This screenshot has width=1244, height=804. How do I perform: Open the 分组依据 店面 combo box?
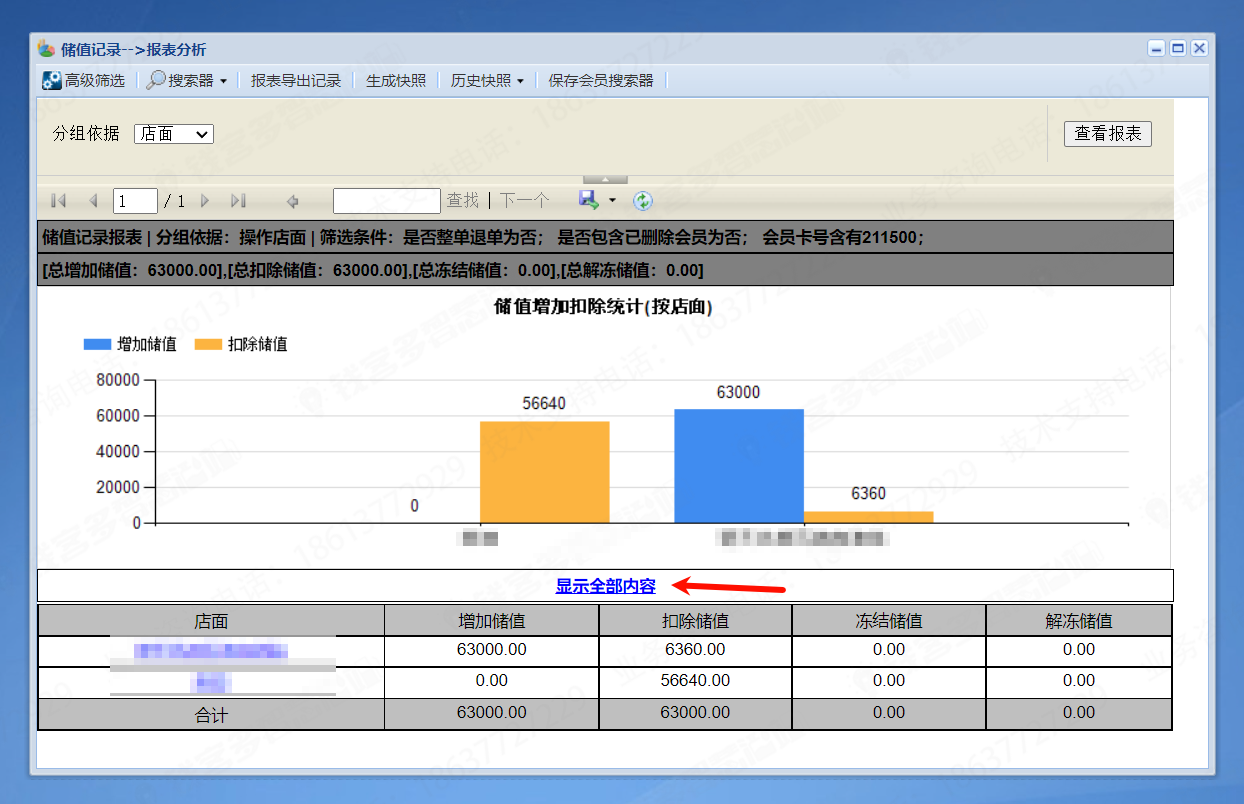click(174, 134)
